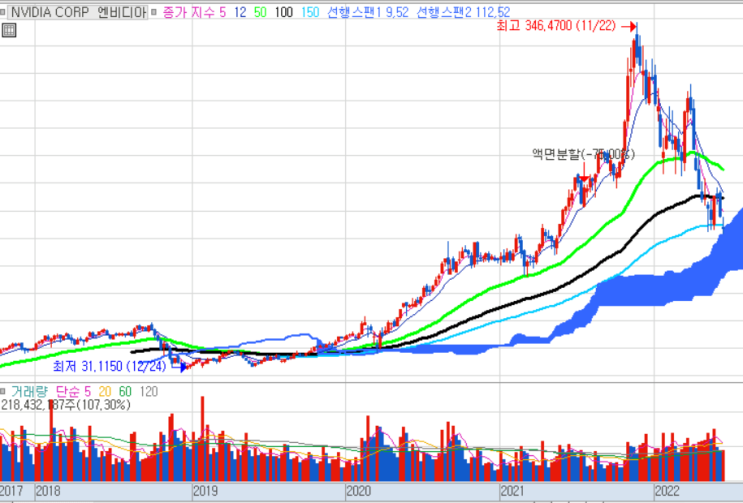This screenshot has width=743, height=503.
Task: Click the 2020 year label on time axis
Action: [360, 491]
